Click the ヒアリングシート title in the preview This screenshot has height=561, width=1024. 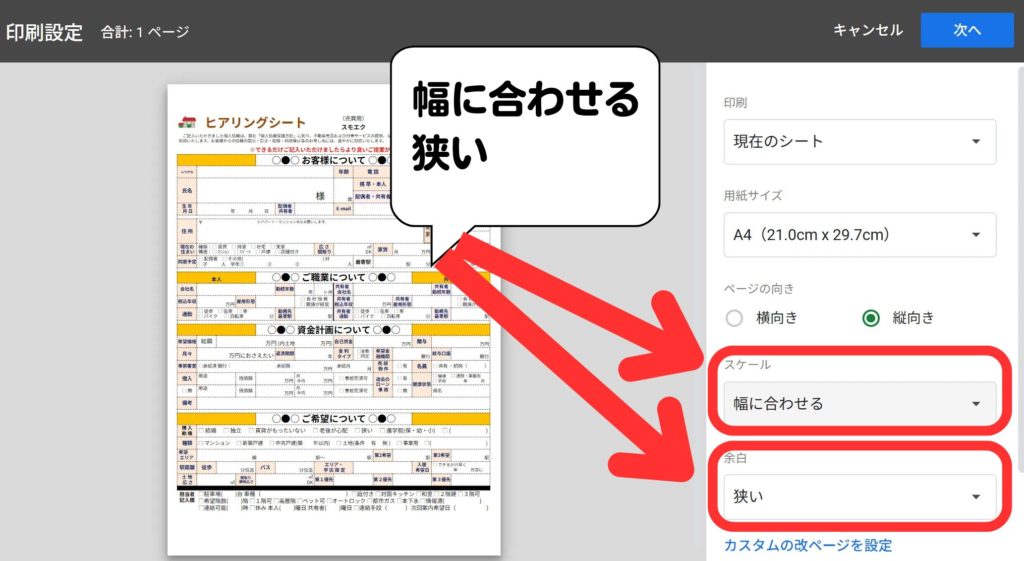click(256, 123)
